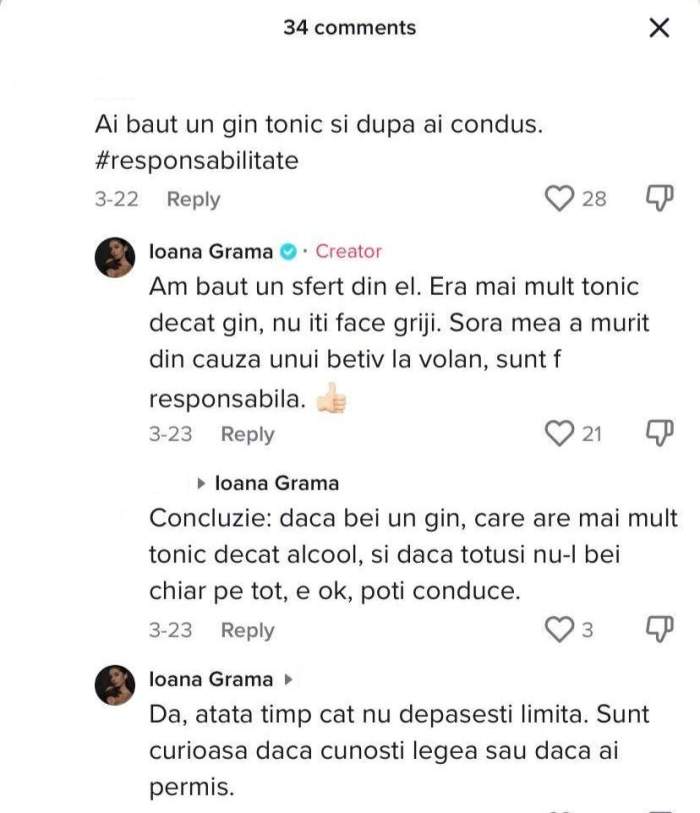Dislike the Creator reply about responsabila
Image resolution: width=700 pixels, height=813 pixels.
[658, 434]
